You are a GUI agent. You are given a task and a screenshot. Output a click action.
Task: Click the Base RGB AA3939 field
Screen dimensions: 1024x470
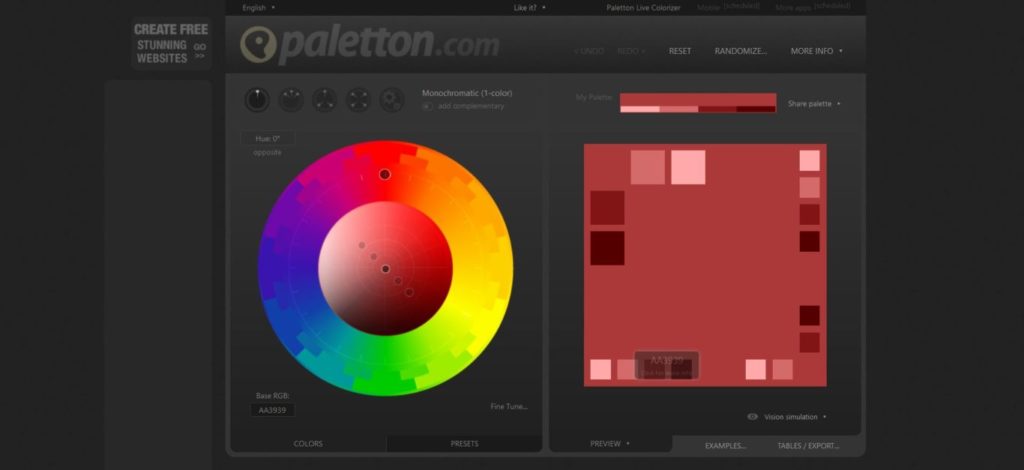(272, 410)
